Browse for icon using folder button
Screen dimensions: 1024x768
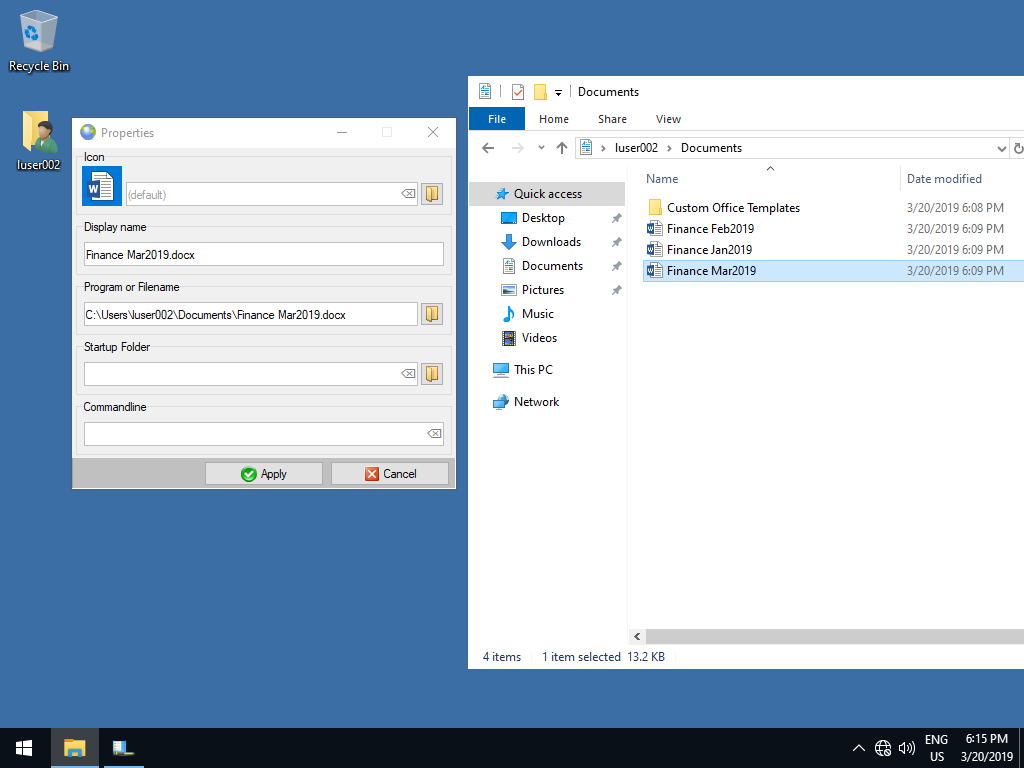pos(432,194)
